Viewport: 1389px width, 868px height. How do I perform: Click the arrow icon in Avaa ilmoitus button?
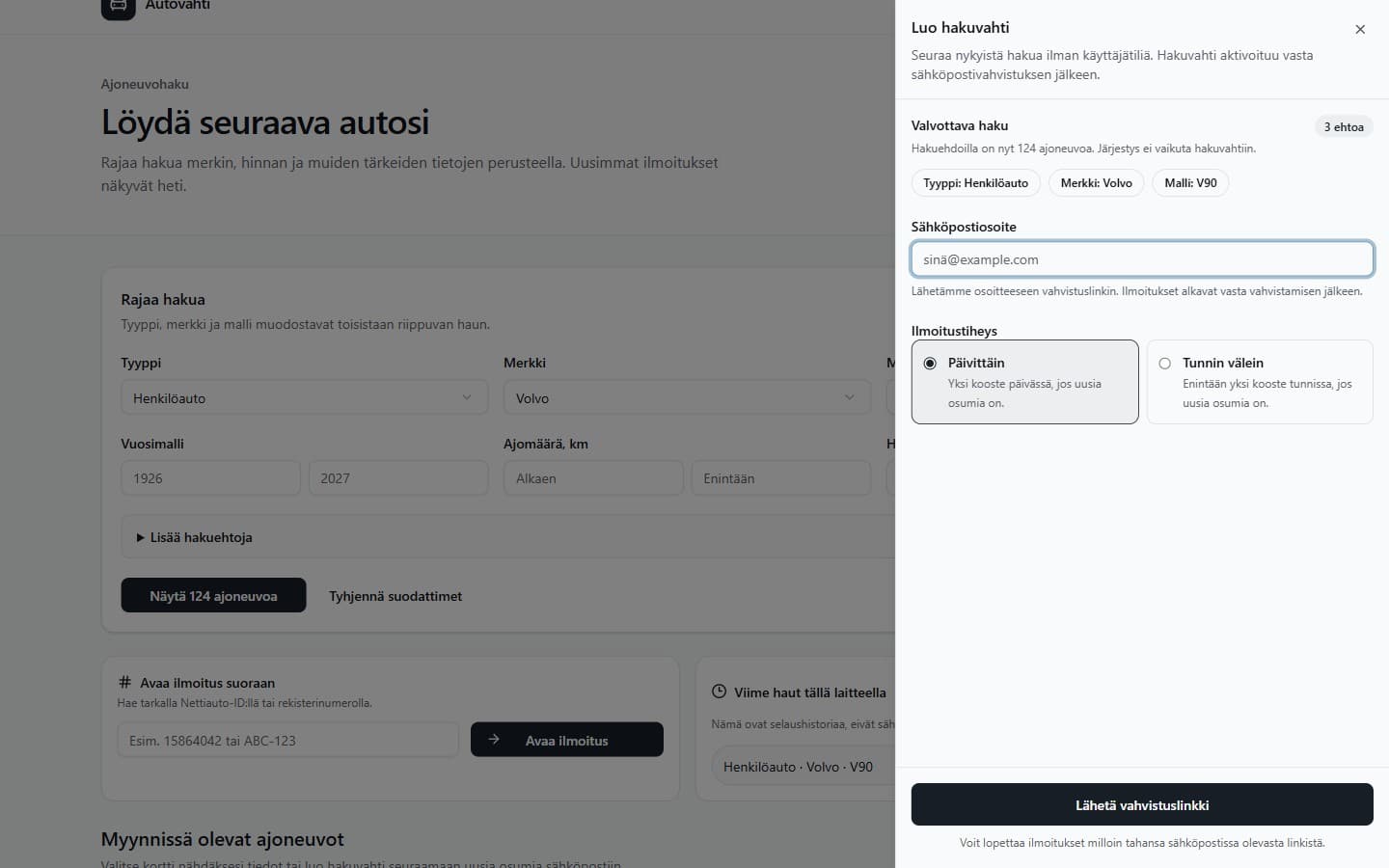494,740
